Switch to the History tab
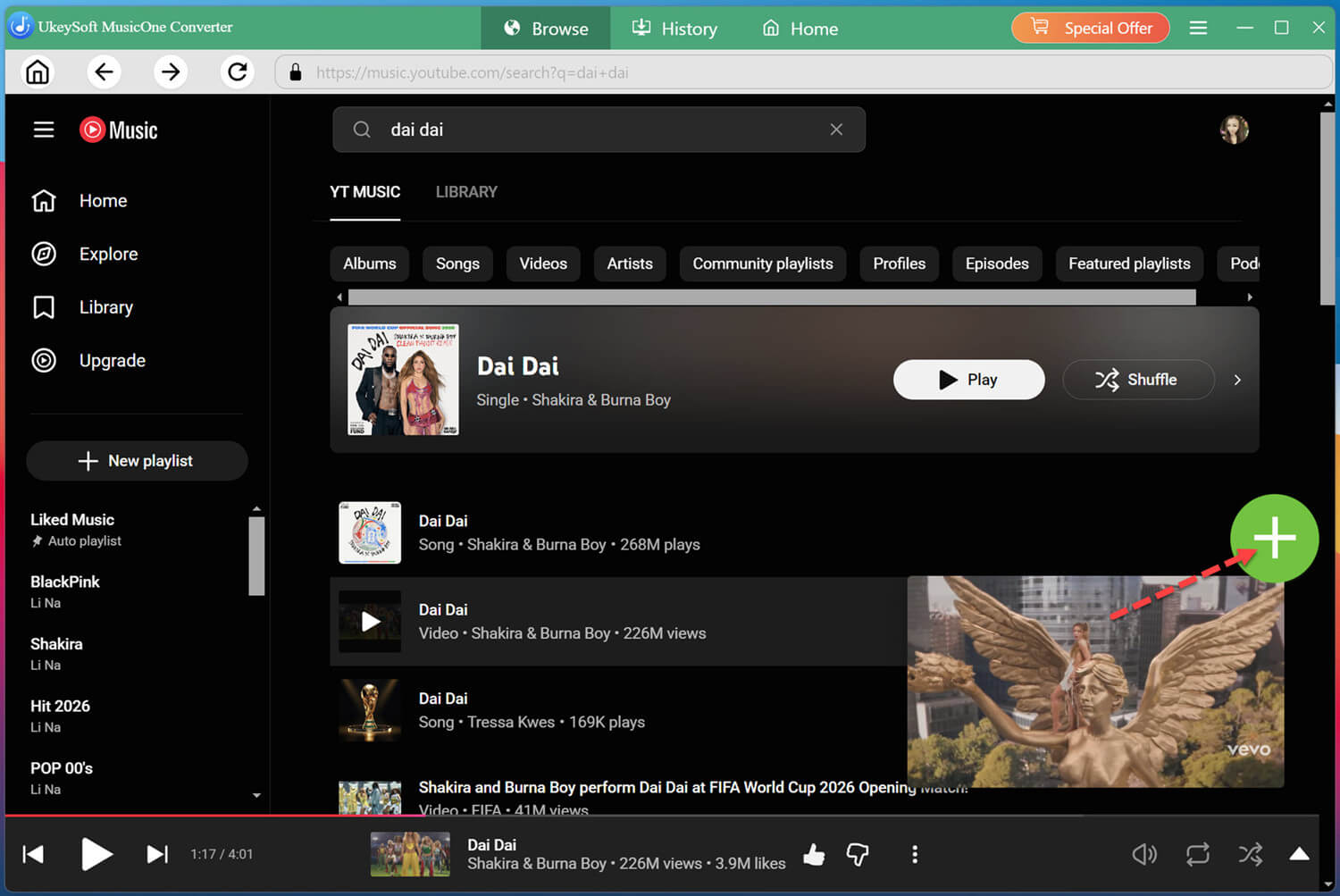The image size is (1340, 896). point(674,29)
